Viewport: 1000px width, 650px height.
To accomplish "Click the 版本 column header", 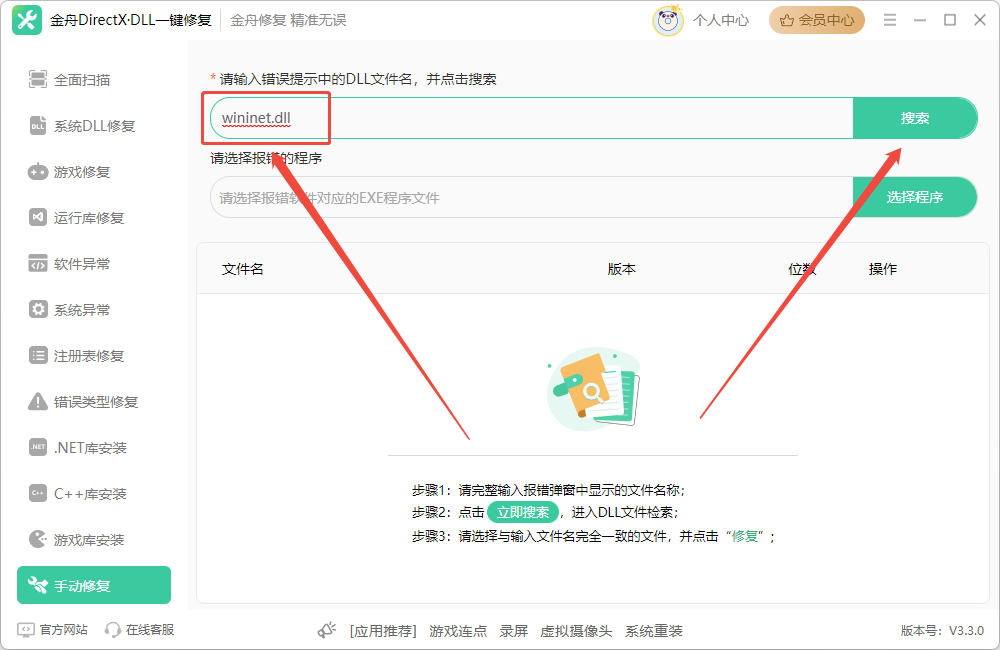I will tap(622, 269).
